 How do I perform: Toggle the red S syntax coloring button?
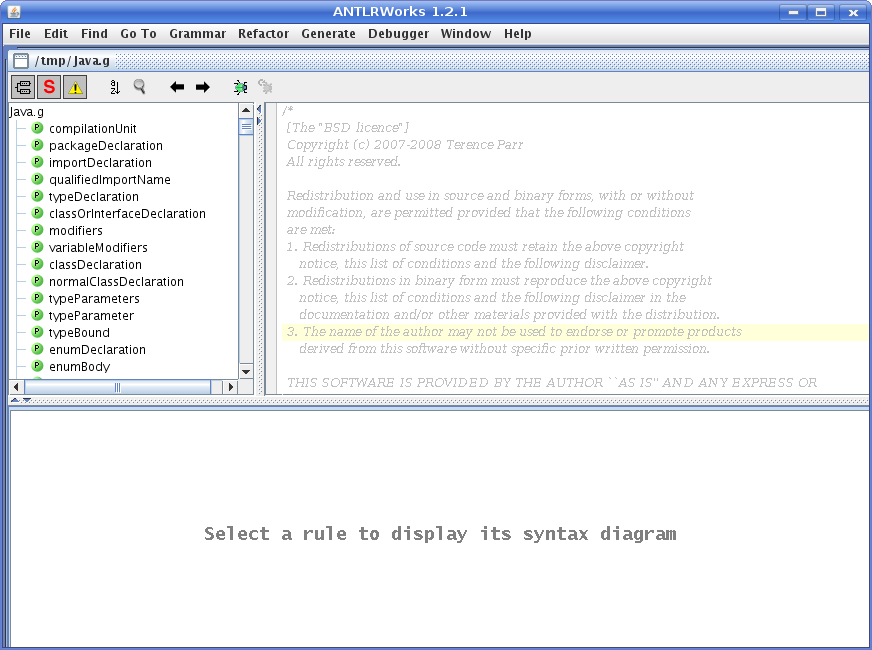click(49, 87)
